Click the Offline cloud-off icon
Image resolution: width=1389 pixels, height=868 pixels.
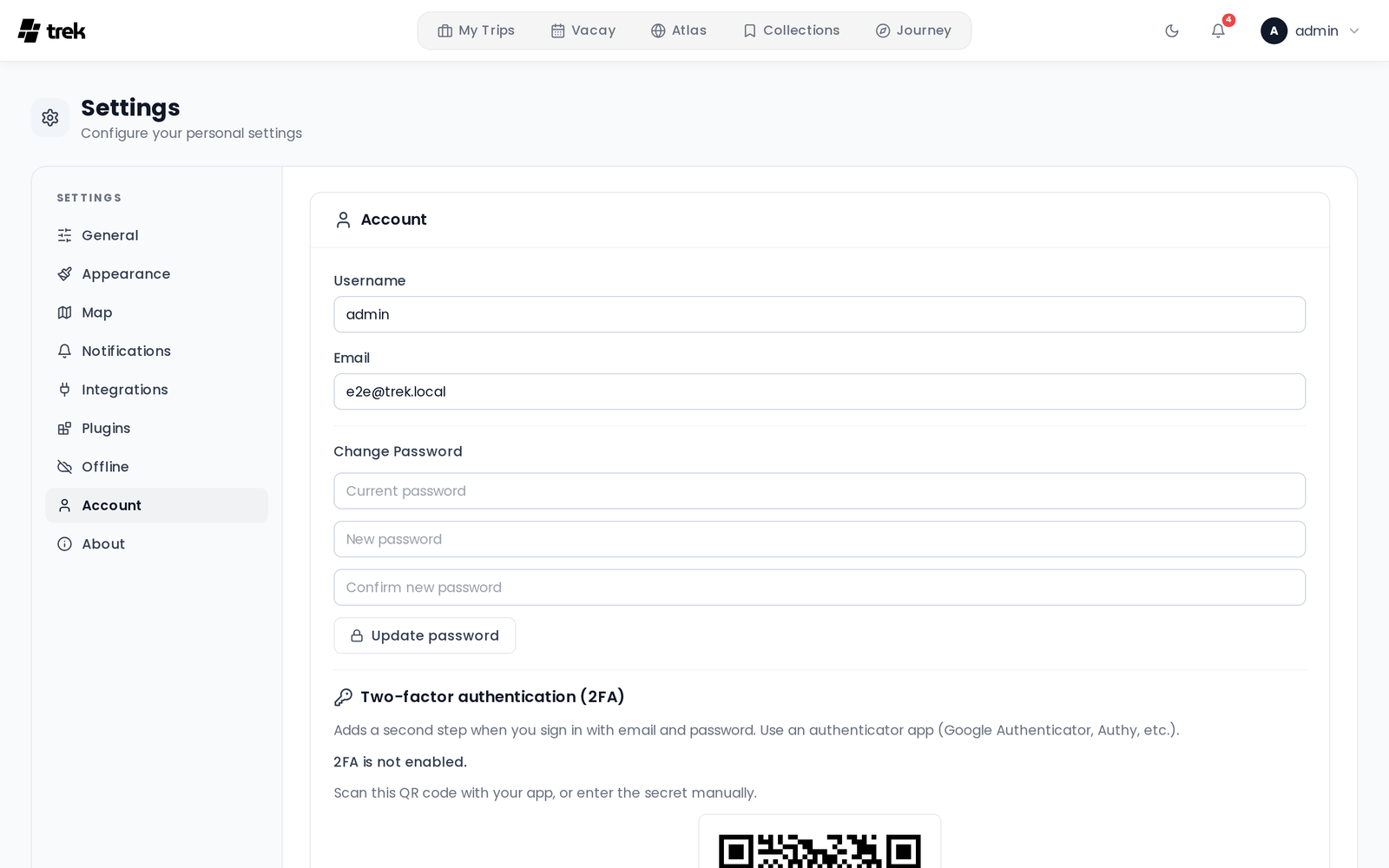(64, 467)
